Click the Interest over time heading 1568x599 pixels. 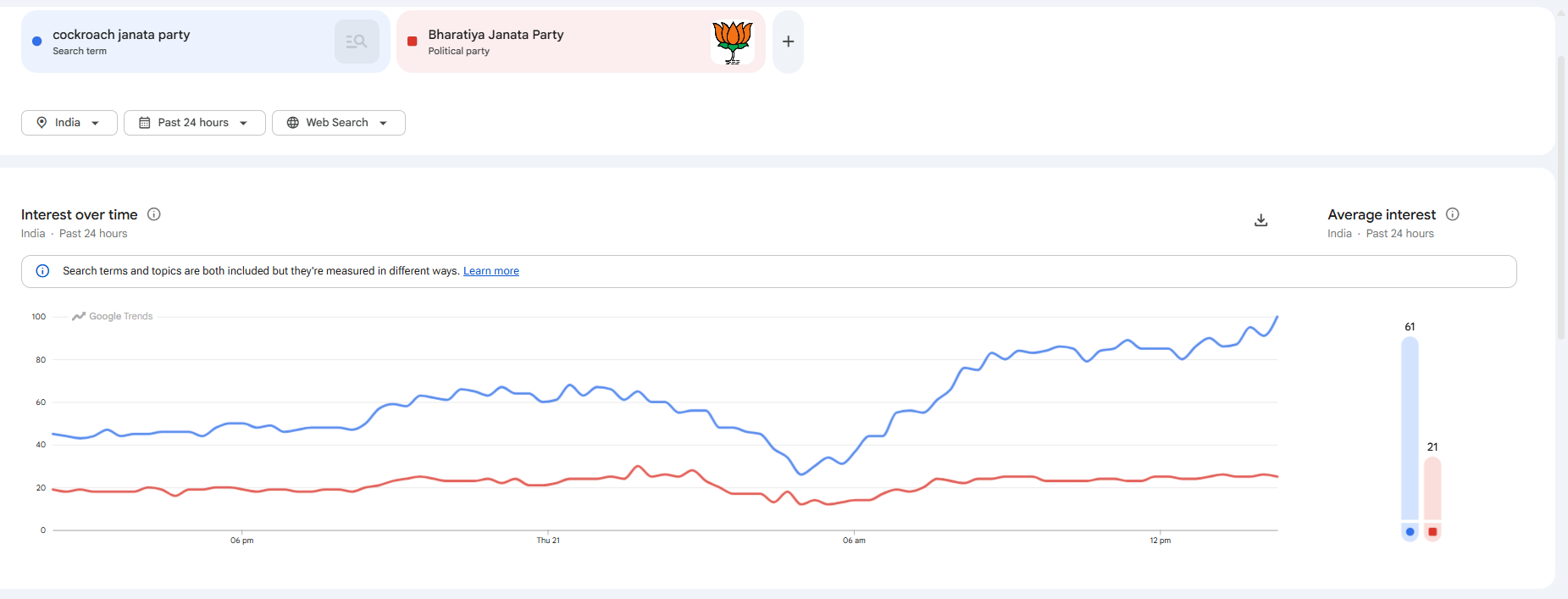80,215
